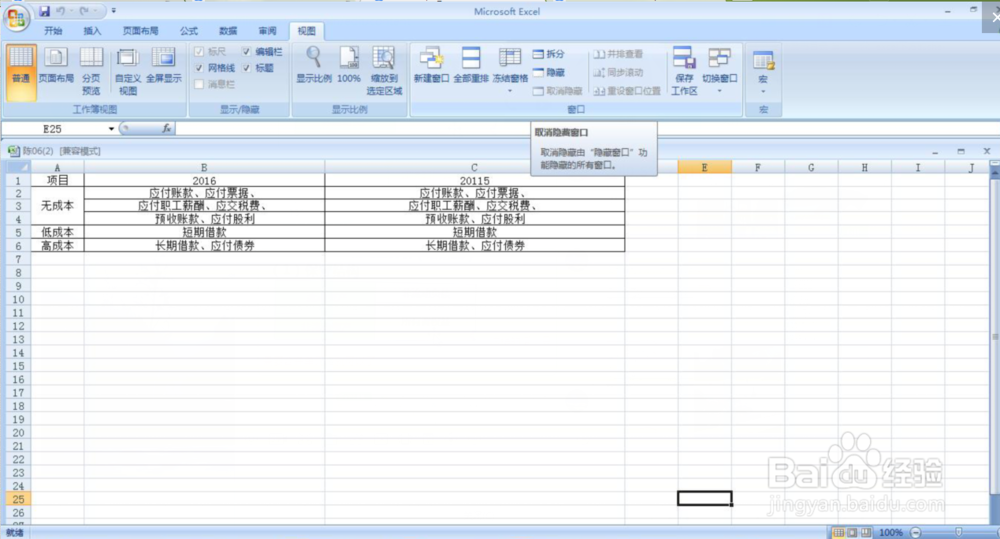Click New Window (新建窗口)
1000x539 pixels.
[x=431, y=65]
